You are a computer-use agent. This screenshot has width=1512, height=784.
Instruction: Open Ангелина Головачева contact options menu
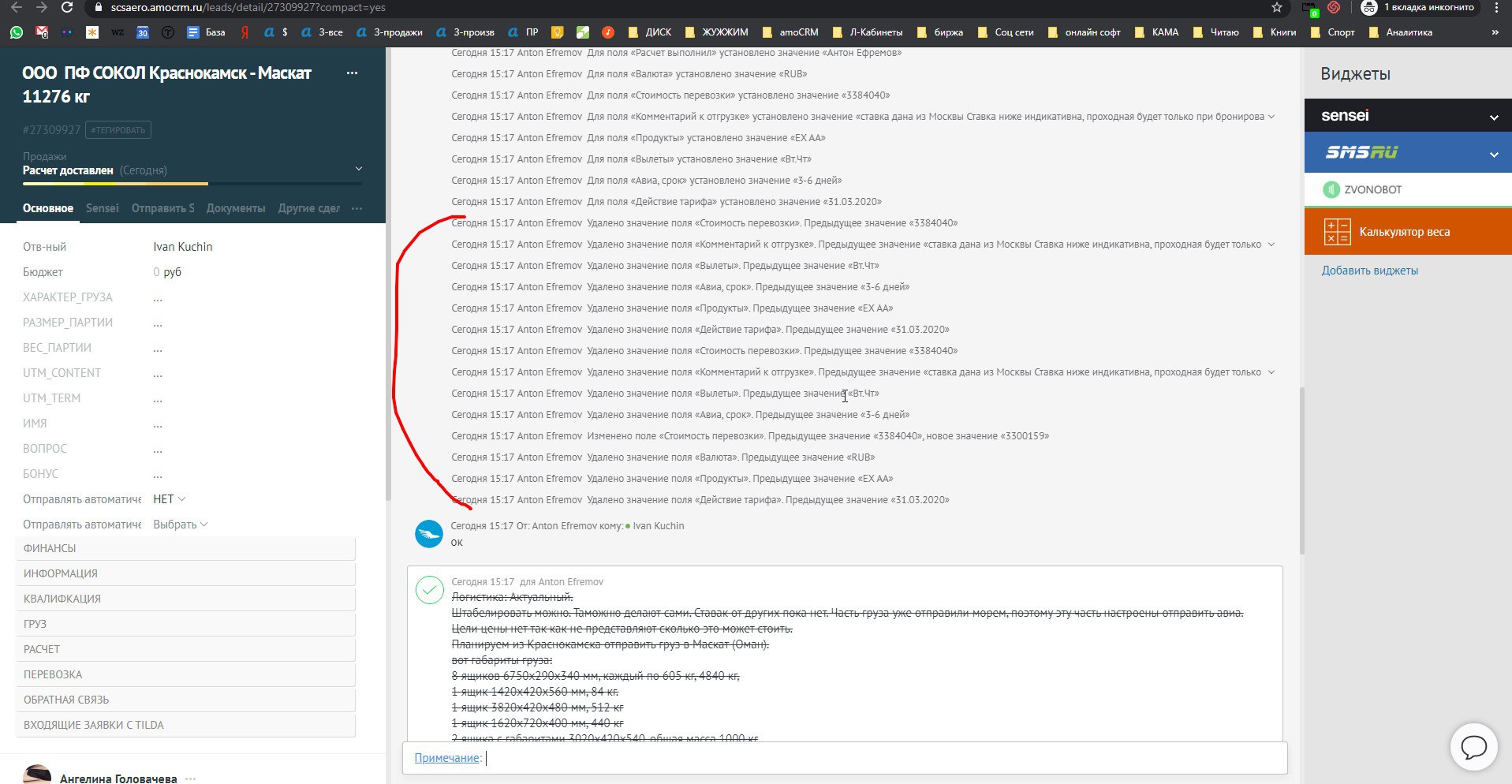[190, 778]
